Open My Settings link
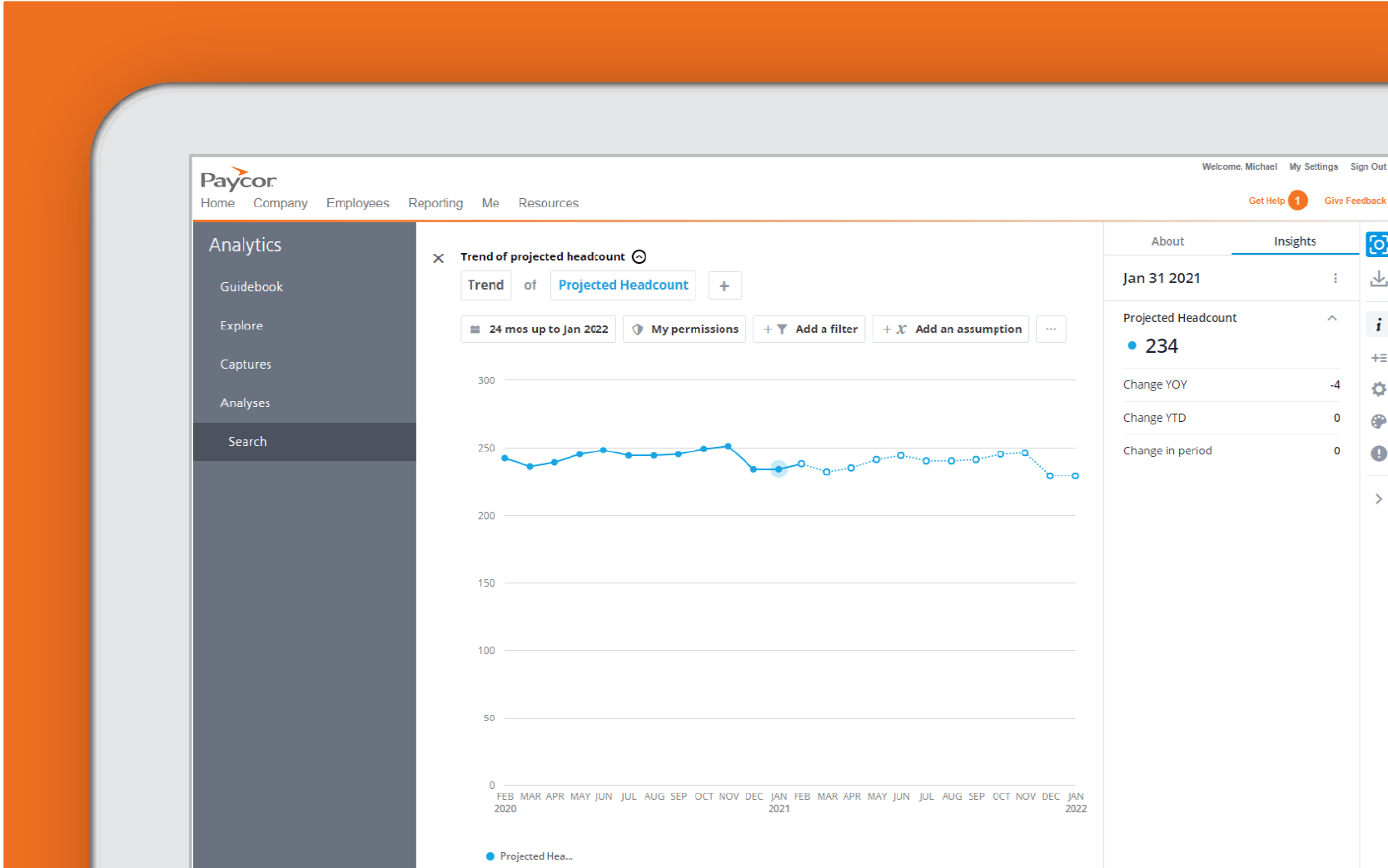This screenshot has width=1388, height=868. click(x=1313, y=166)
